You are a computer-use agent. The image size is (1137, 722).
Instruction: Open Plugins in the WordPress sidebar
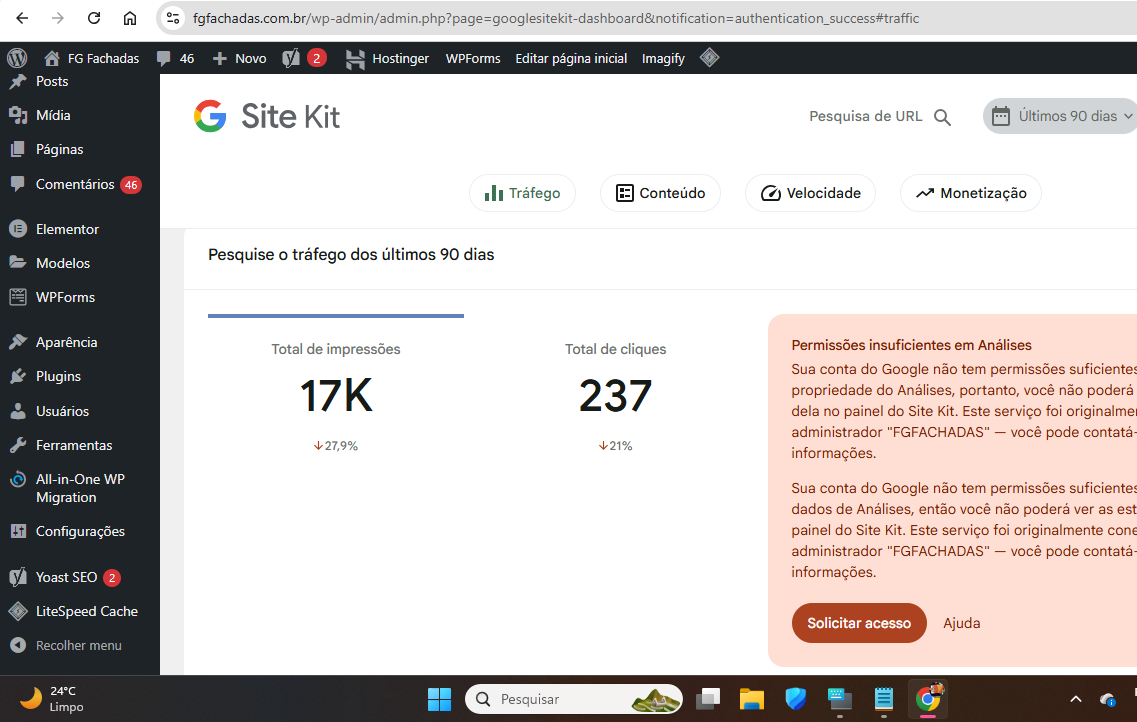click(x=58, y=376)
